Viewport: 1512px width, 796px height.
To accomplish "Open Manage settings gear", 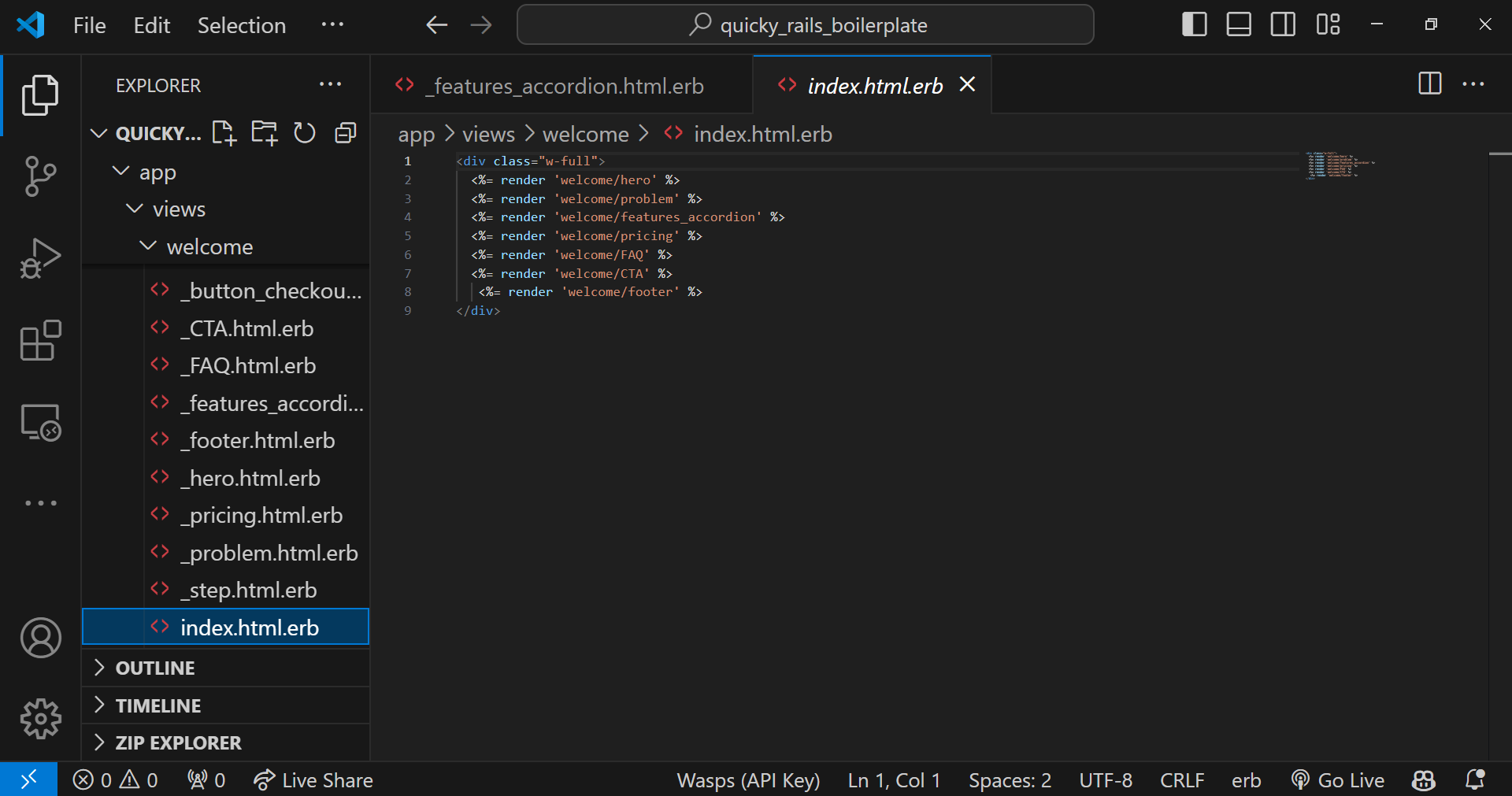I will click(40, 719).
